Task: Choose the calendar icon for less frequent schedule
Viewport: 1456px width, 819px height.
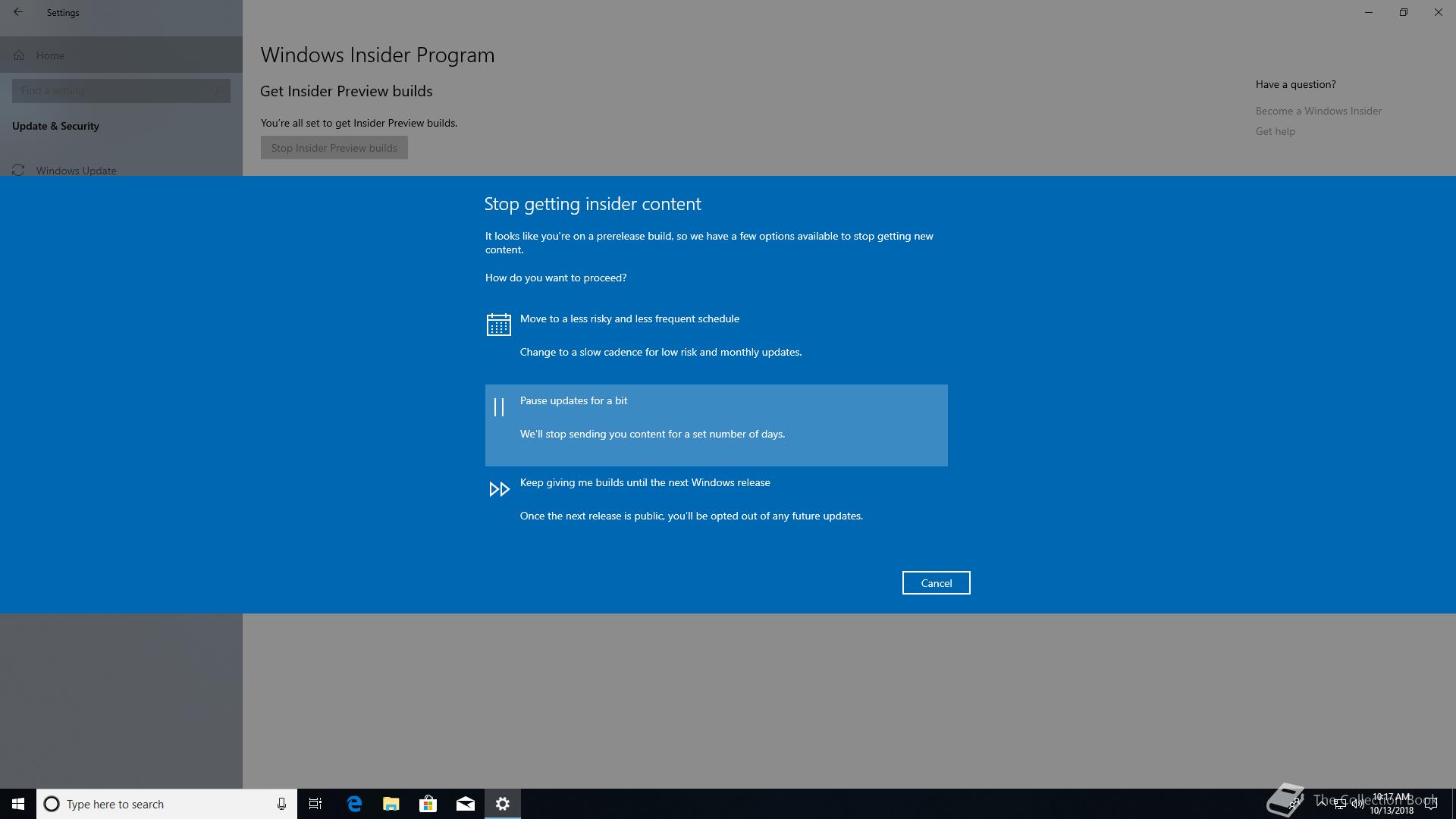Action: [498, 325]
